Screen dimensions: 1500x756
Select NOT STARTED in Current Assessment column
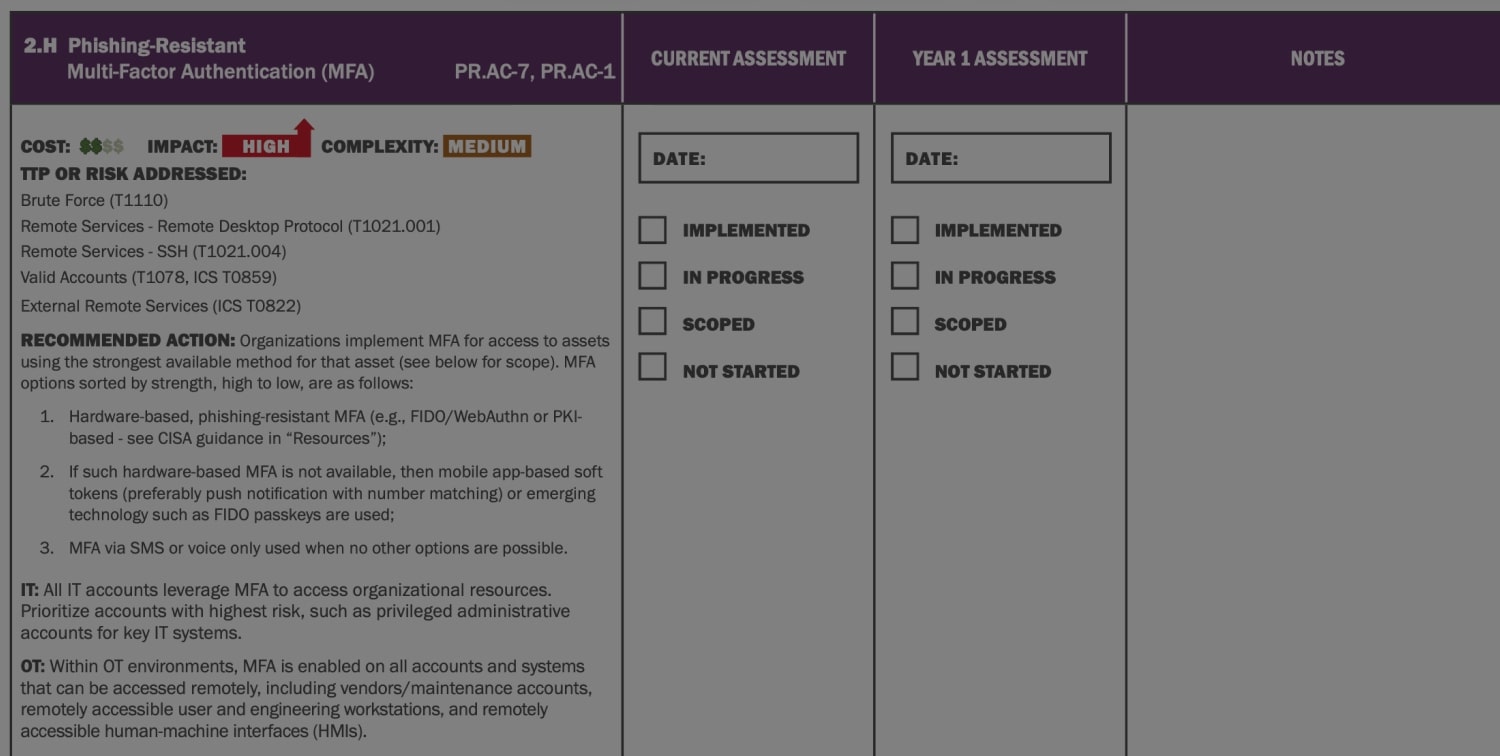(652, 368)
